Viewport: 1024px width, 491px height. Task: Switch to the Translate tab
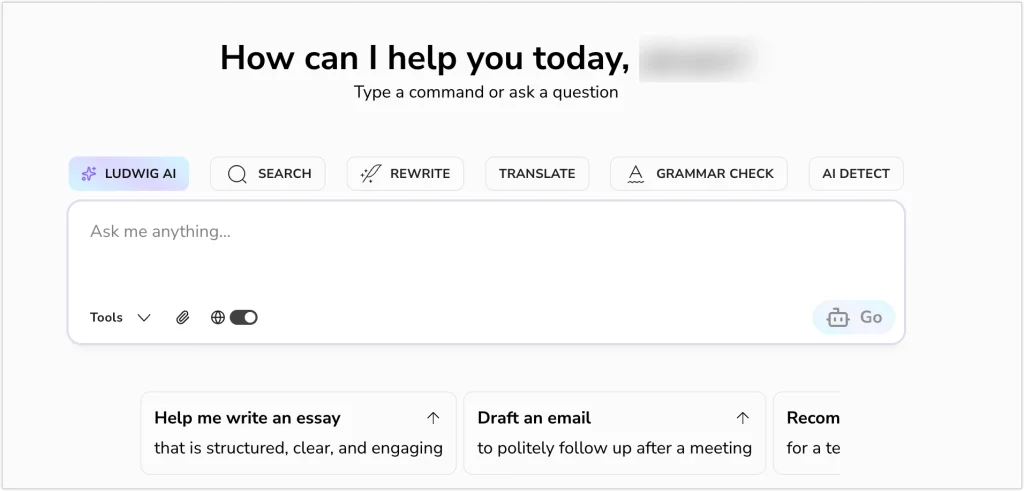(537, 174)
